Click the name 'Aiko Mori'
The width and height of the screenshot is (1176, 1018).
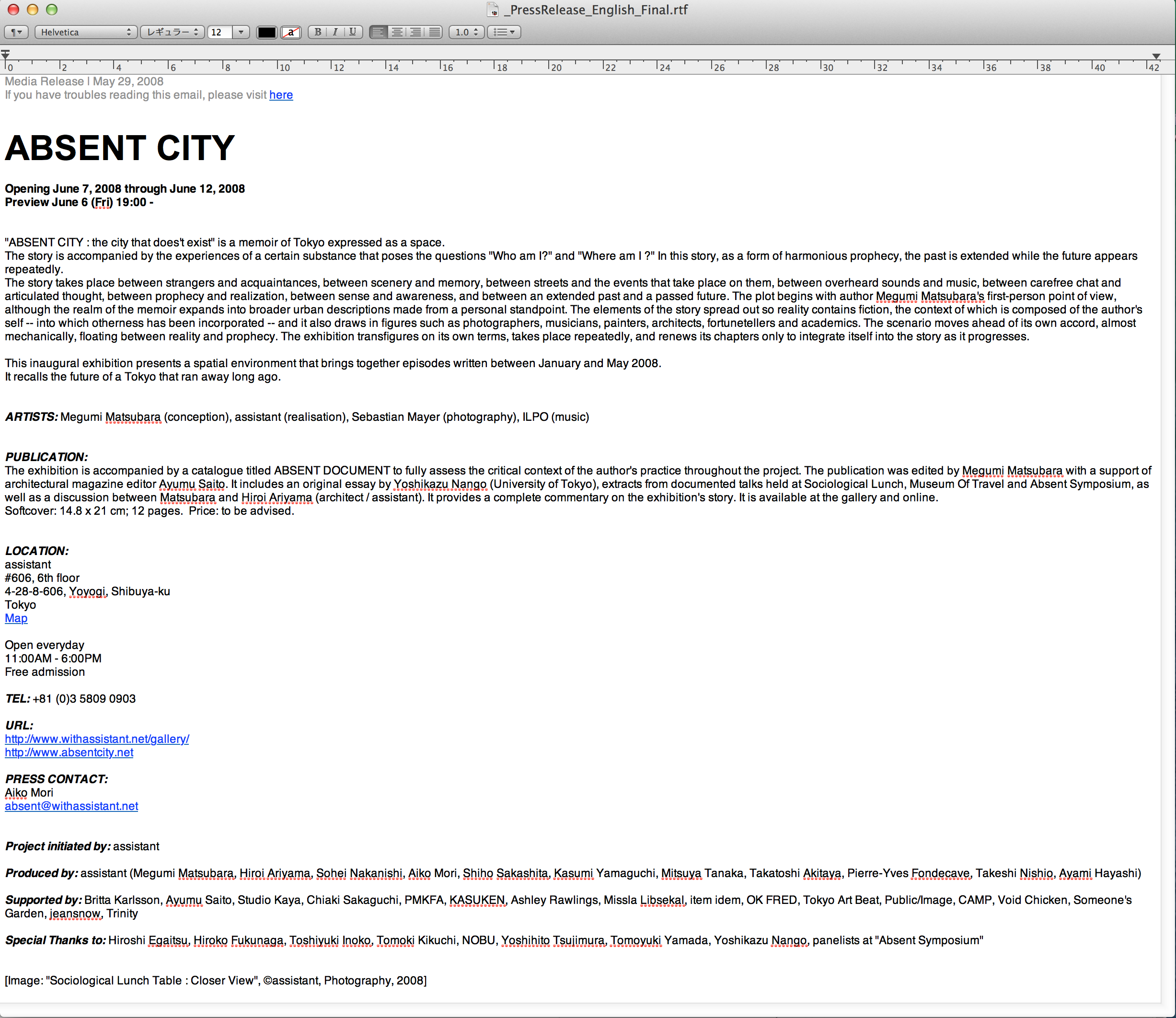29,792
